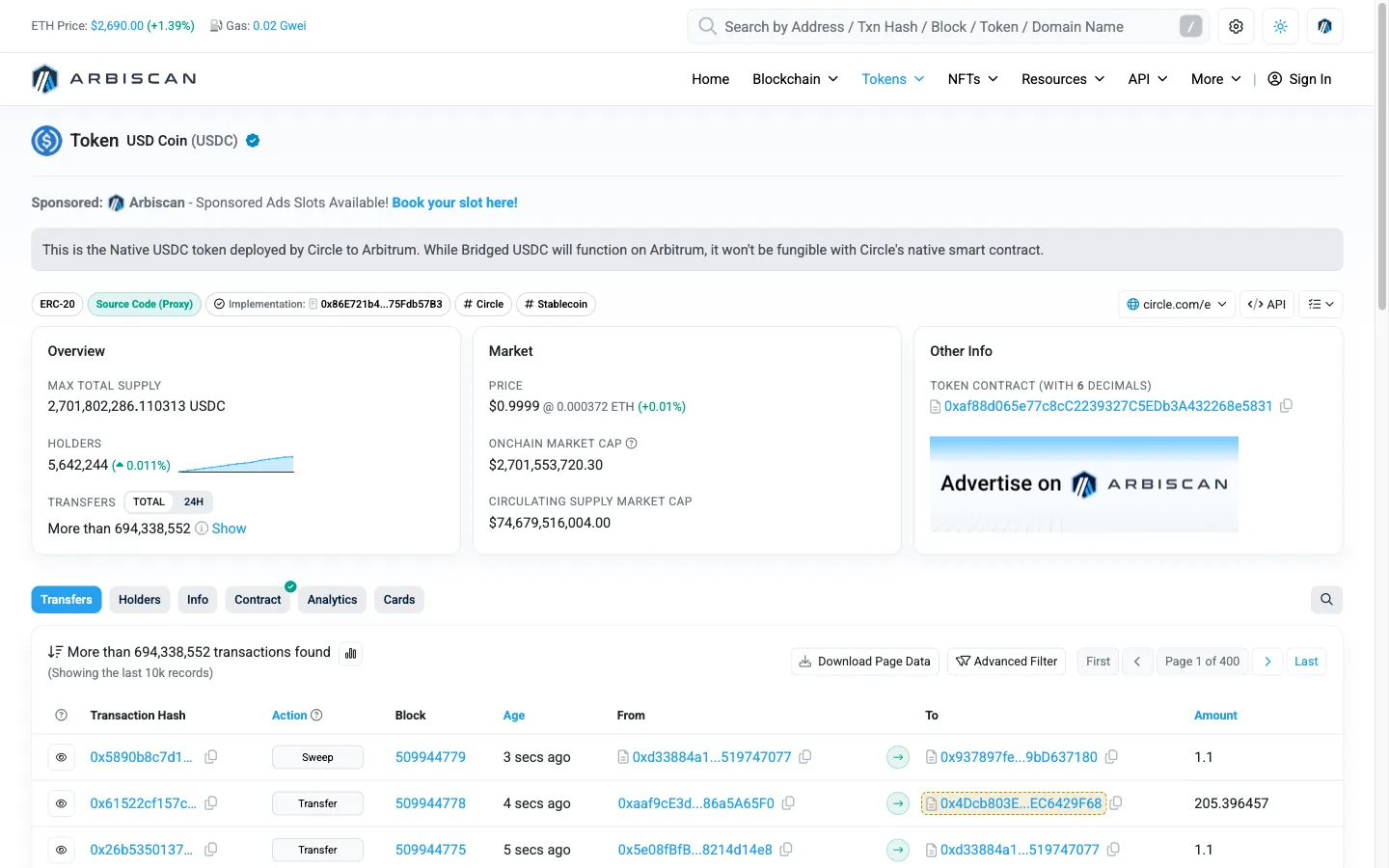
Task: Click the search magnifier button above transfers table
Action: 1326,600
